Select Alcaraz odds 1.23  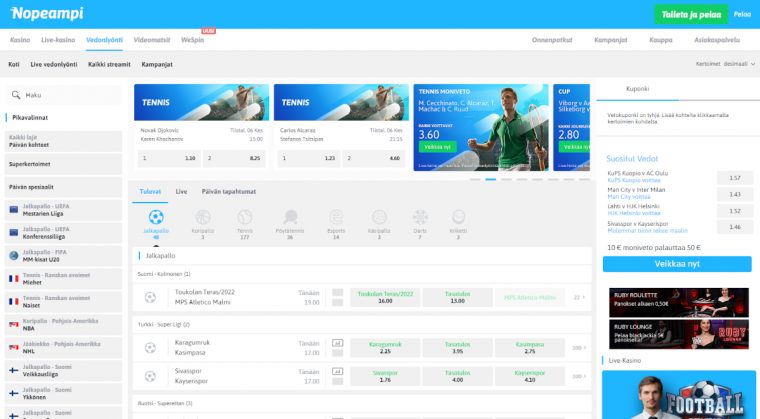309,158
